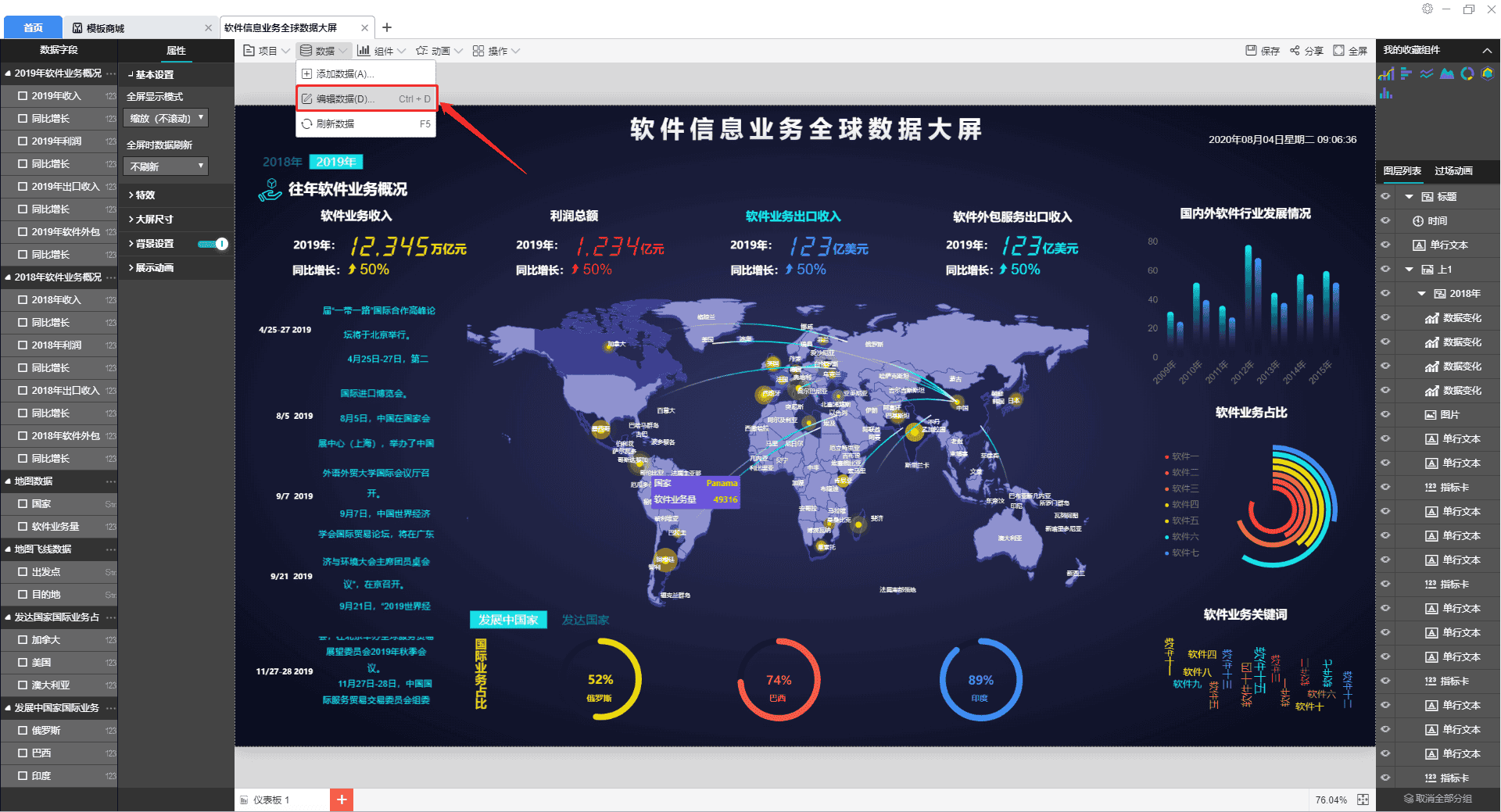Expand the 展示动画 section
The image size is (1501, 812).
(x=151, y=268)
